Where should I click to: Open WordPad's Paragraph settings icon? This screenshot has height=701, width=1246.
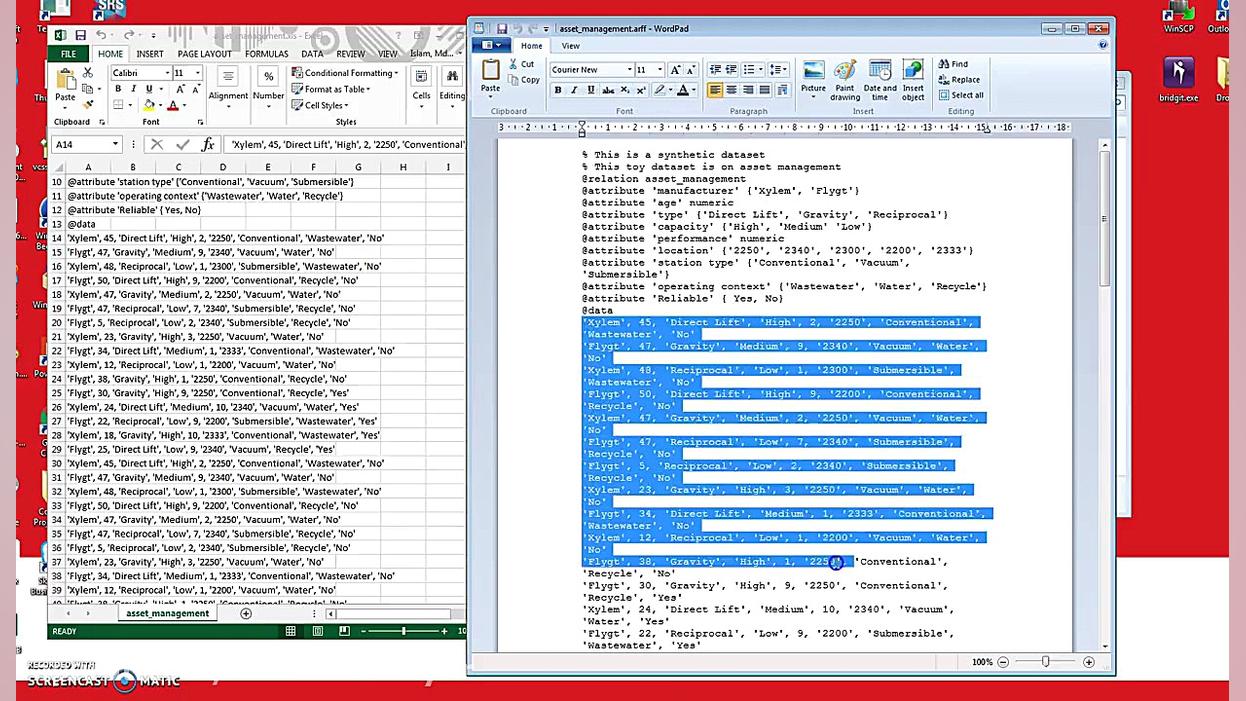point(781,90)
